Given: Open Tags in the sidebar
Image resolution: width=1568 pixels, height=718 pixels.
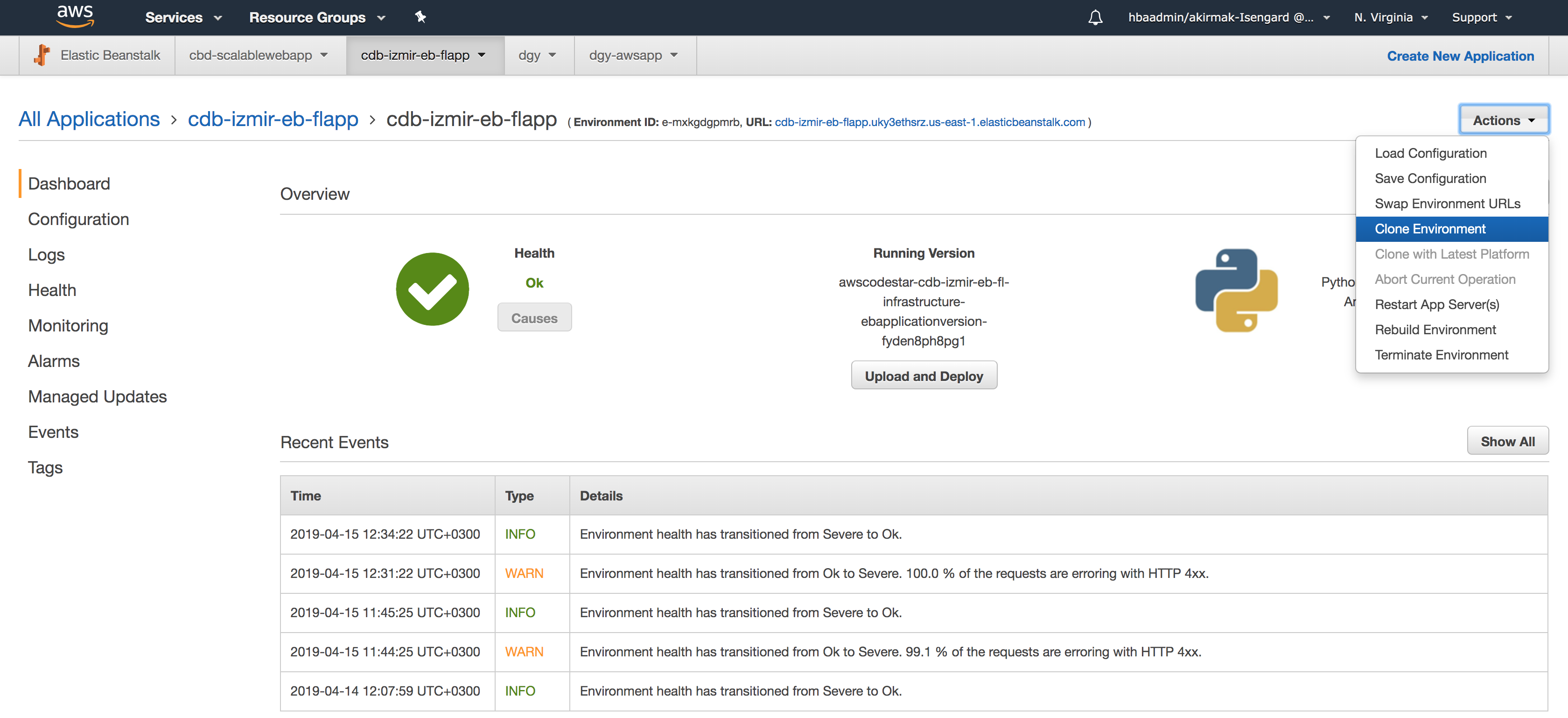Looking at the screenshot, I should point(45,468).
